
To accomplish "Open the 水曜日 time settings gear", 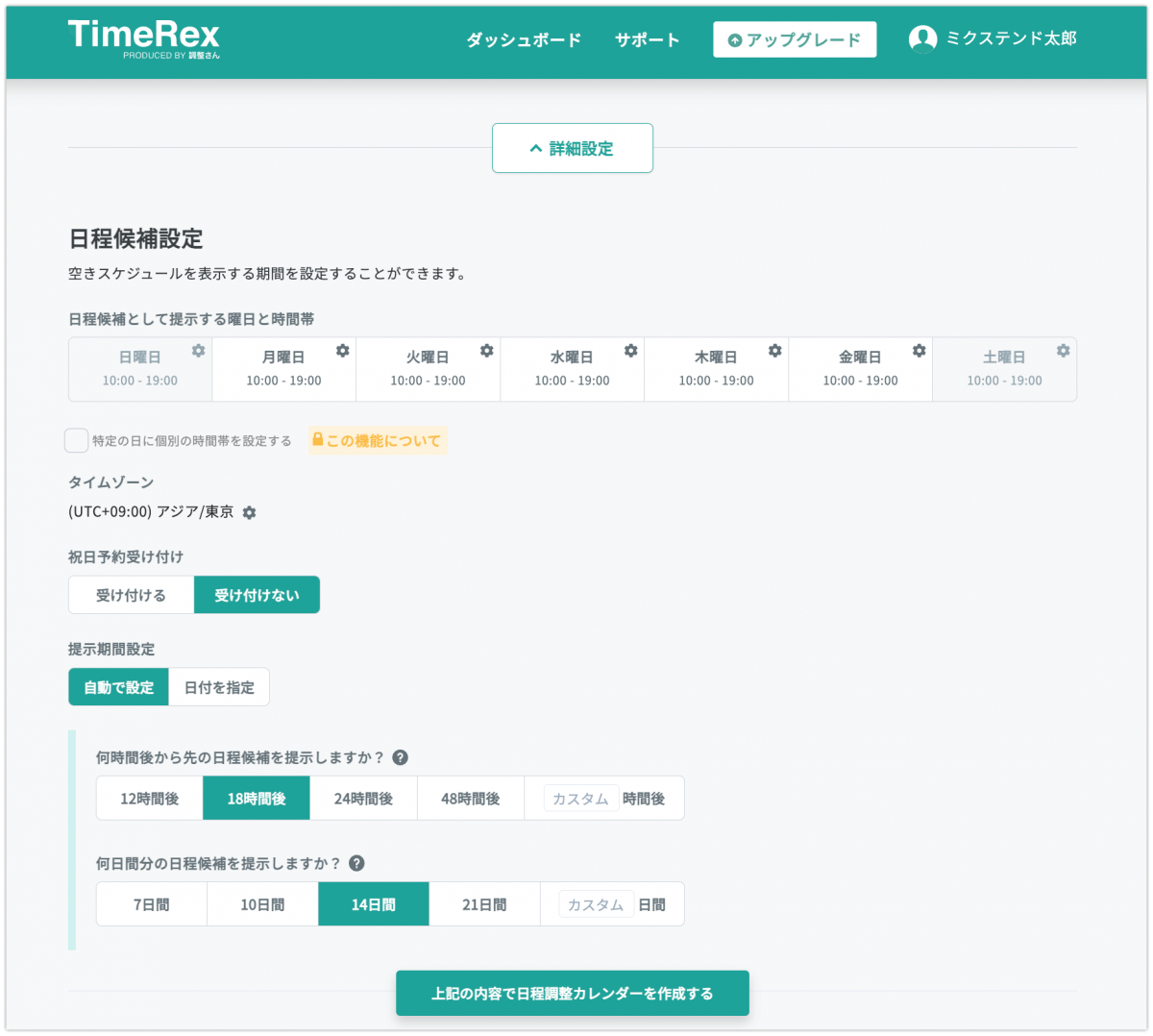I will coord(631,351).
